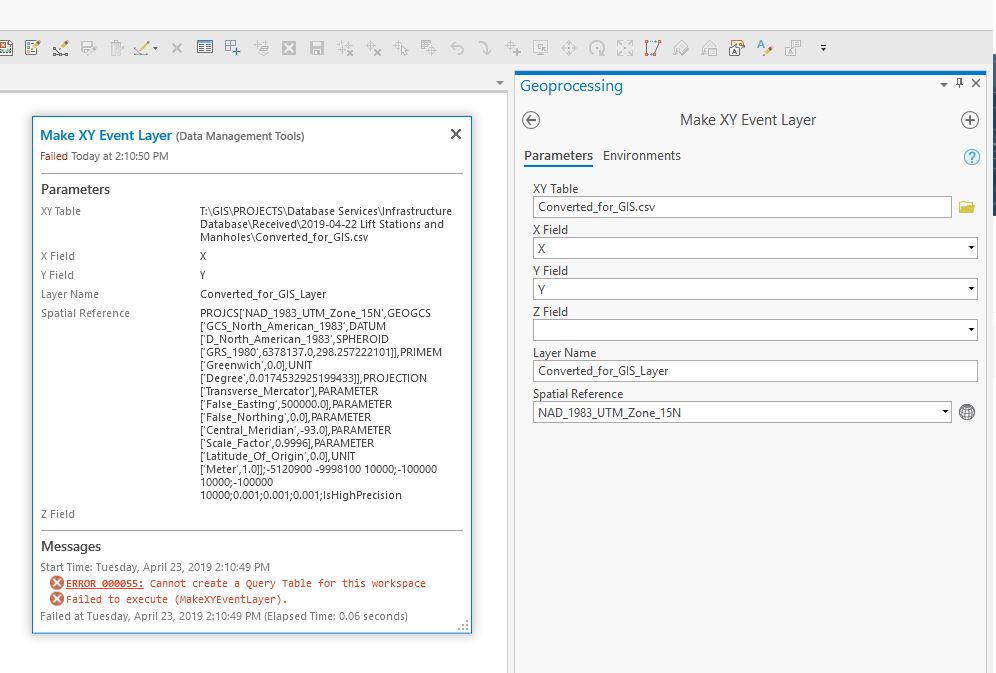Click the greyed-out save edits arrow icon
This screenshot has height=673, width=996.
(x=88, y=48)
